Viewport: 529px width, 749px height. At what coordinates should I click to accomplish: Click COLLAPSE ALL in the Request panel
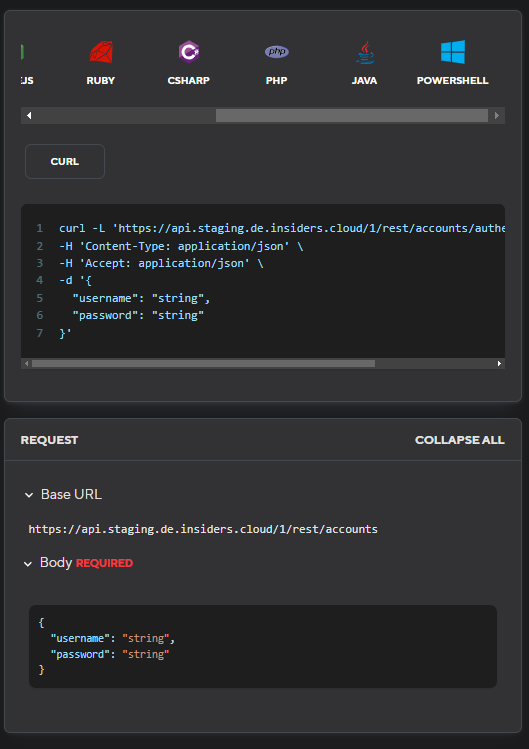(460, 440)
